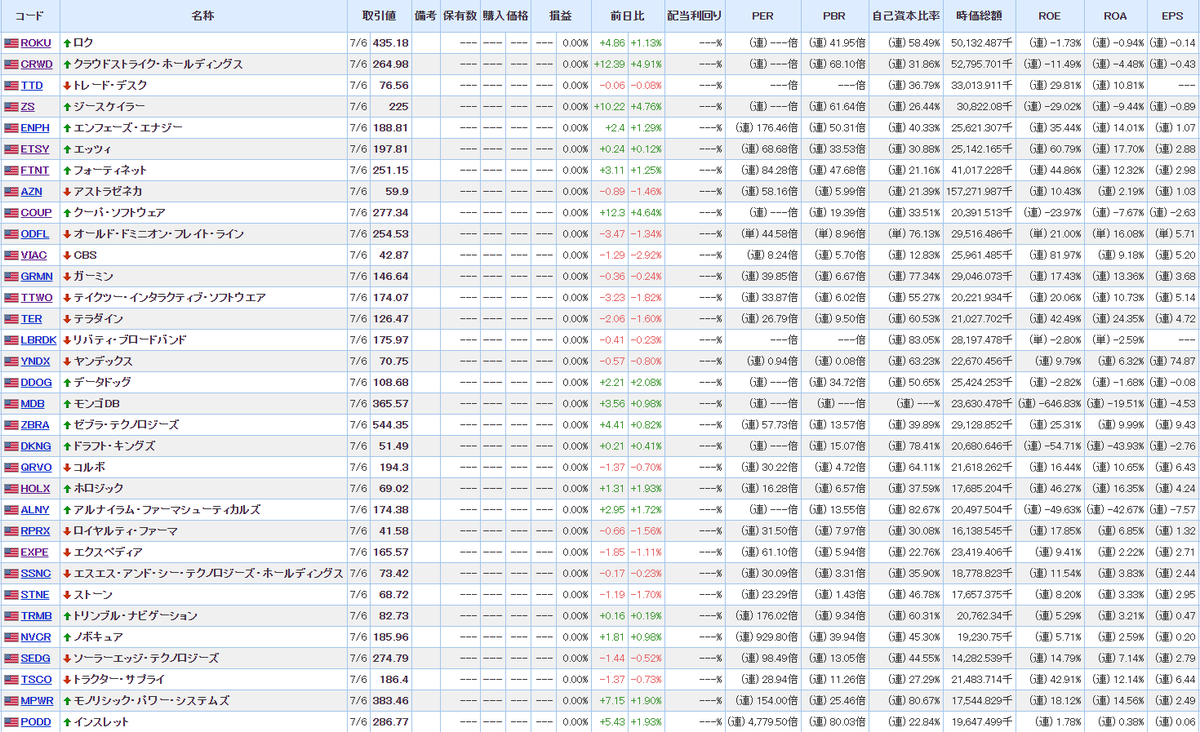The width and height of the screenshot is (1200, 732).
Task: Click the US flag icon beside COUP
Action: (x=11, y=213)
